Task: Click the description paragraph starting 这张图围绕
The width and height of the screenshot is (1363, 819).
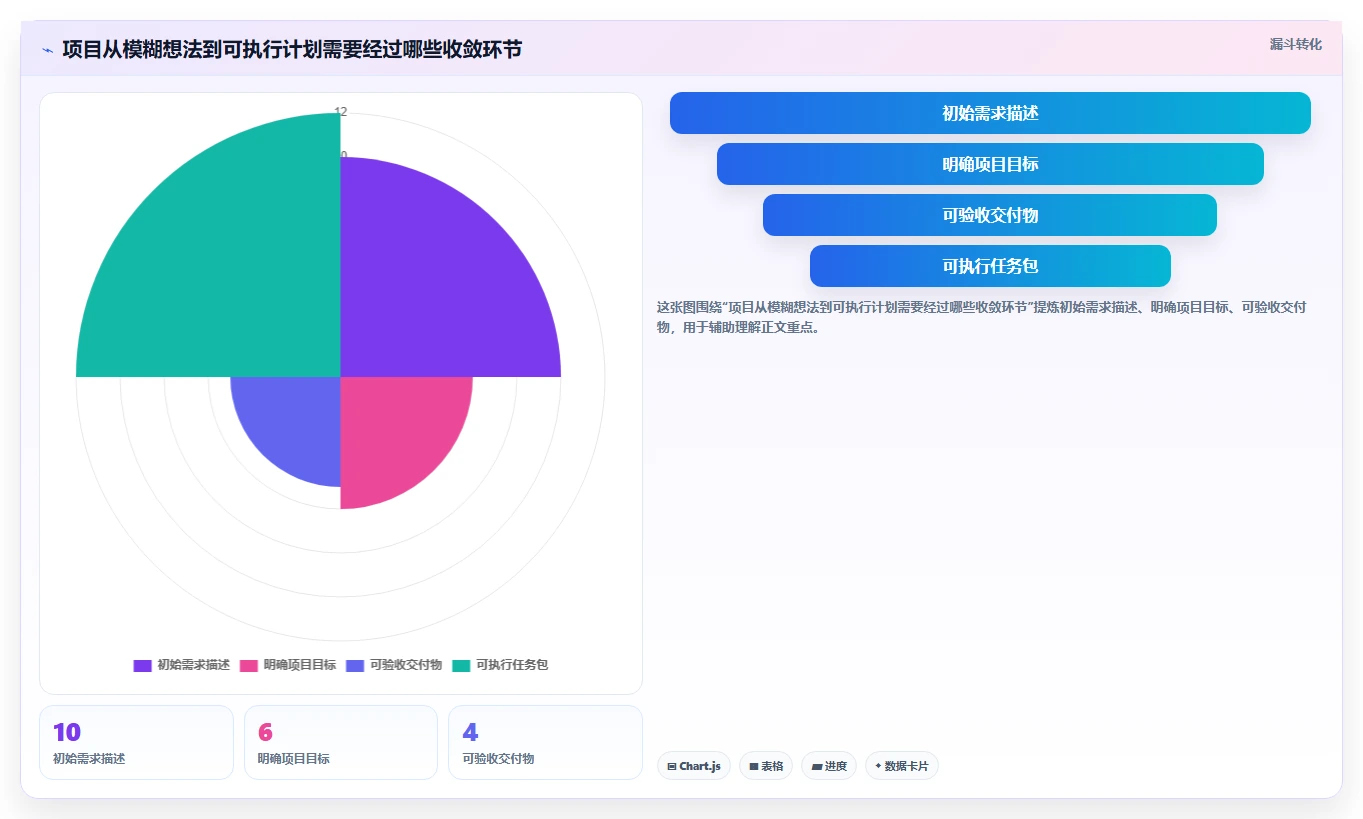Action: (x=982, y=317)
